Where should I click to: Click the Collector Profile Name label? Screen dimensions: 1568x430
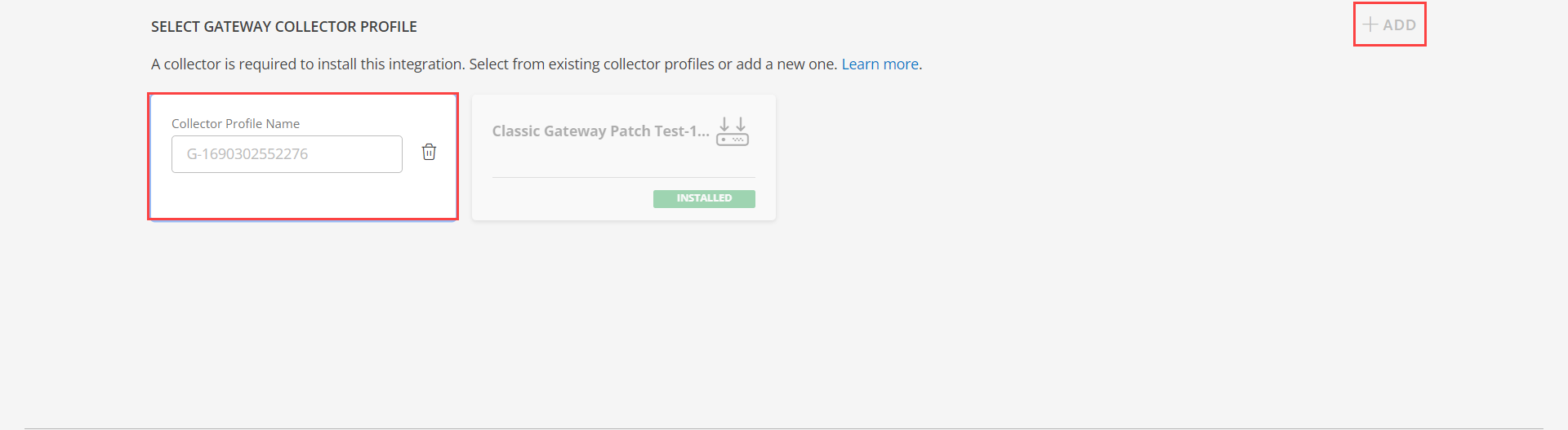[x=235, y=123]
